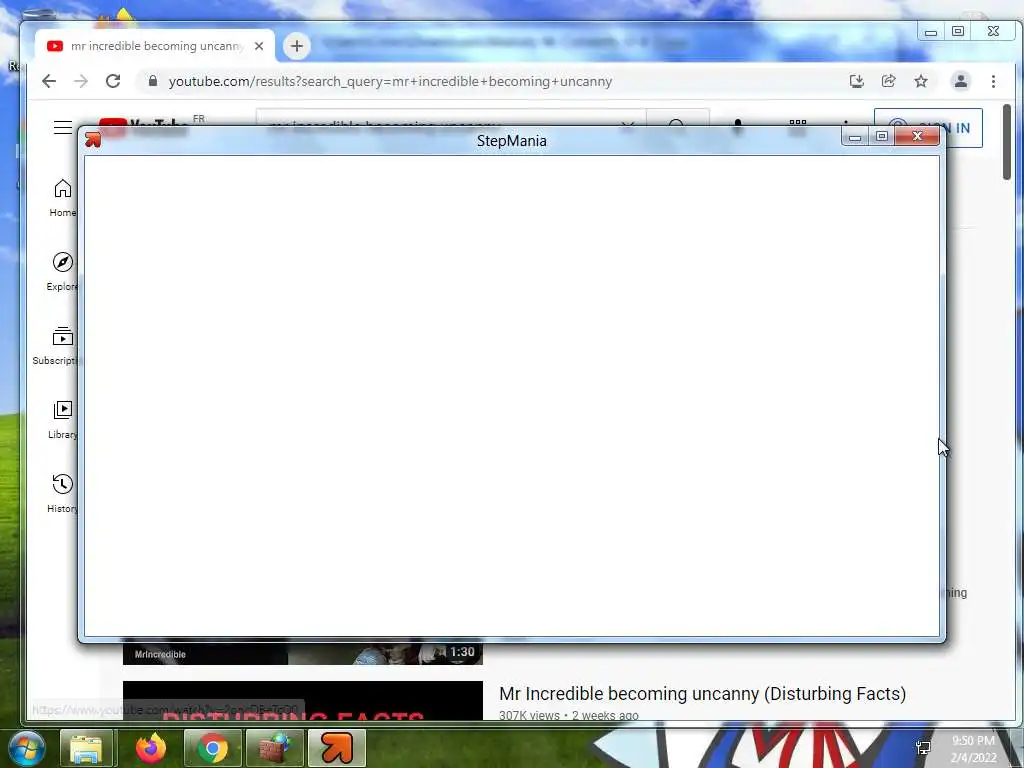Screen dimensions: 1024x768
Task: Click the install app icon in address bar
Action: (856, 81)
